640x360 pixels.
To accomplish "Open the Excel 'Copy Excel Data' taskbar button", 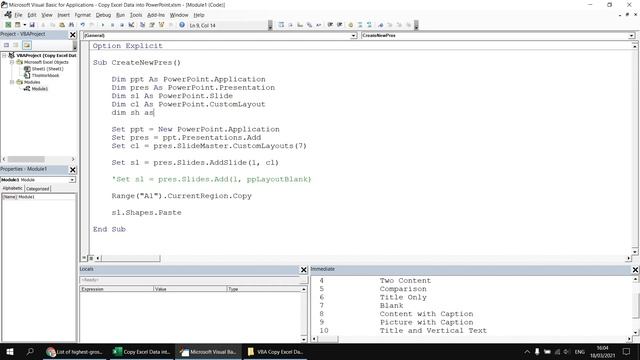I will pos(141,351).
